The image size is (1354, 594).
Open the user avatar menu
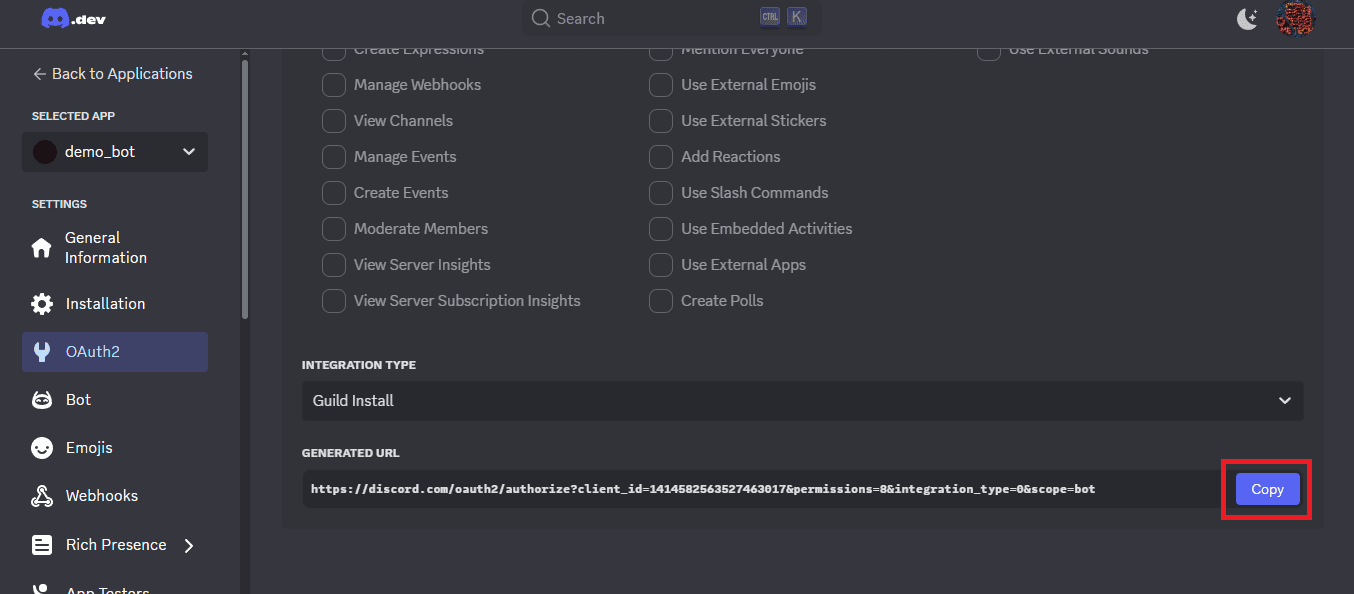click(x=1295, y=18)
